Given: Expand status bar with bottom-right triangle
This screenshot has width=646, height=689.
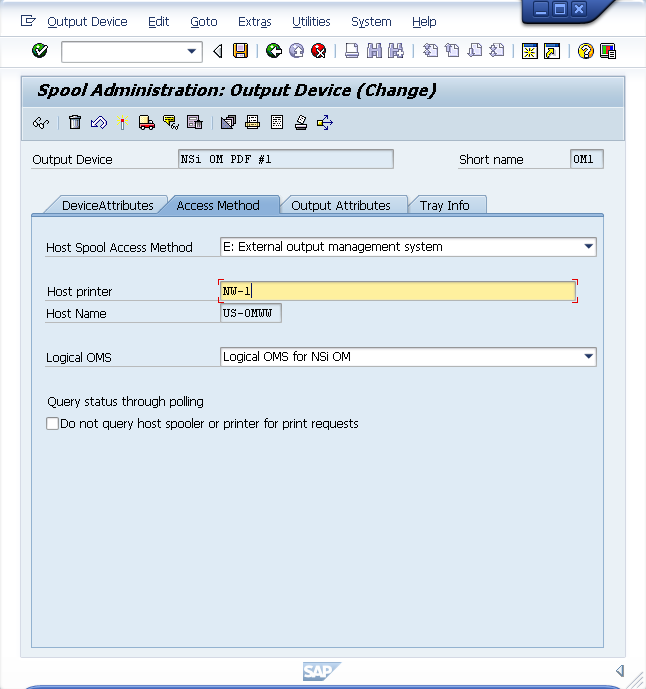Looking at the screenshot, I should click(x=620, y=671).
